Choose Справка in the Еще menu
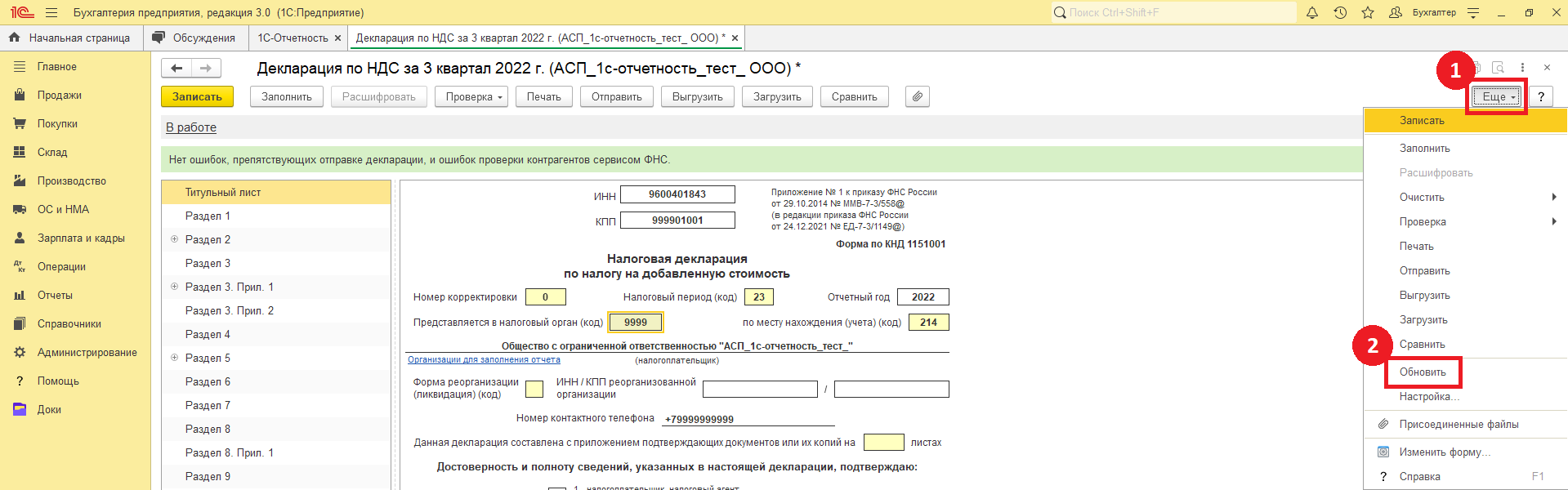This screenshot has width=1568, height=490. (x=1419, y=476)
